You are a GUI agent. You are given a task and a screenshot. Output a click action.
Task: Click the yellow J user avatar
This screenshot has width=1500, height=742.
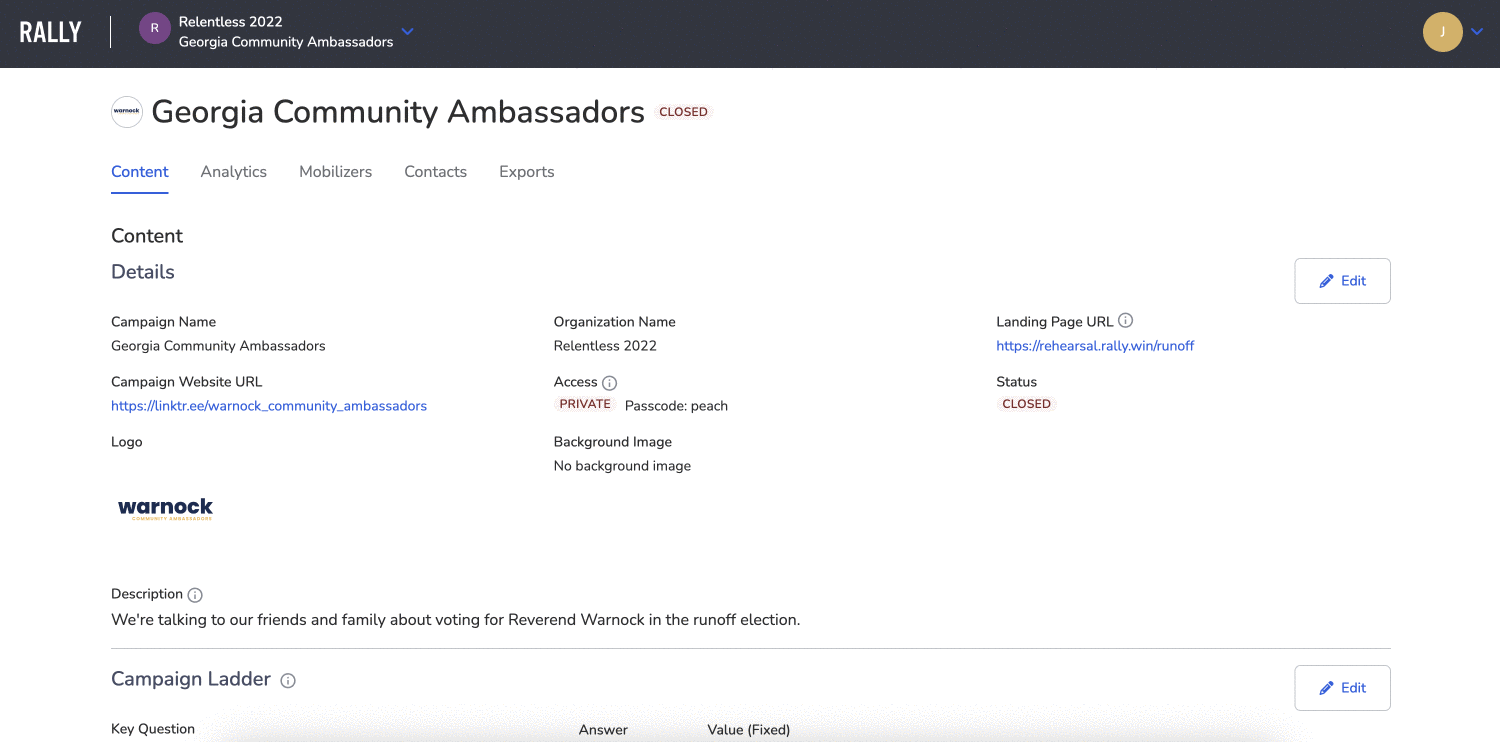(1442, 32)
